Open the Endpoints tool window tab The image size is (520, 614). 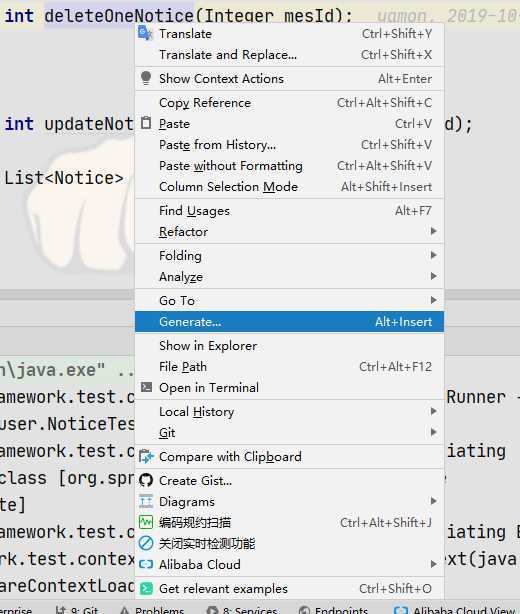point(333,610)
